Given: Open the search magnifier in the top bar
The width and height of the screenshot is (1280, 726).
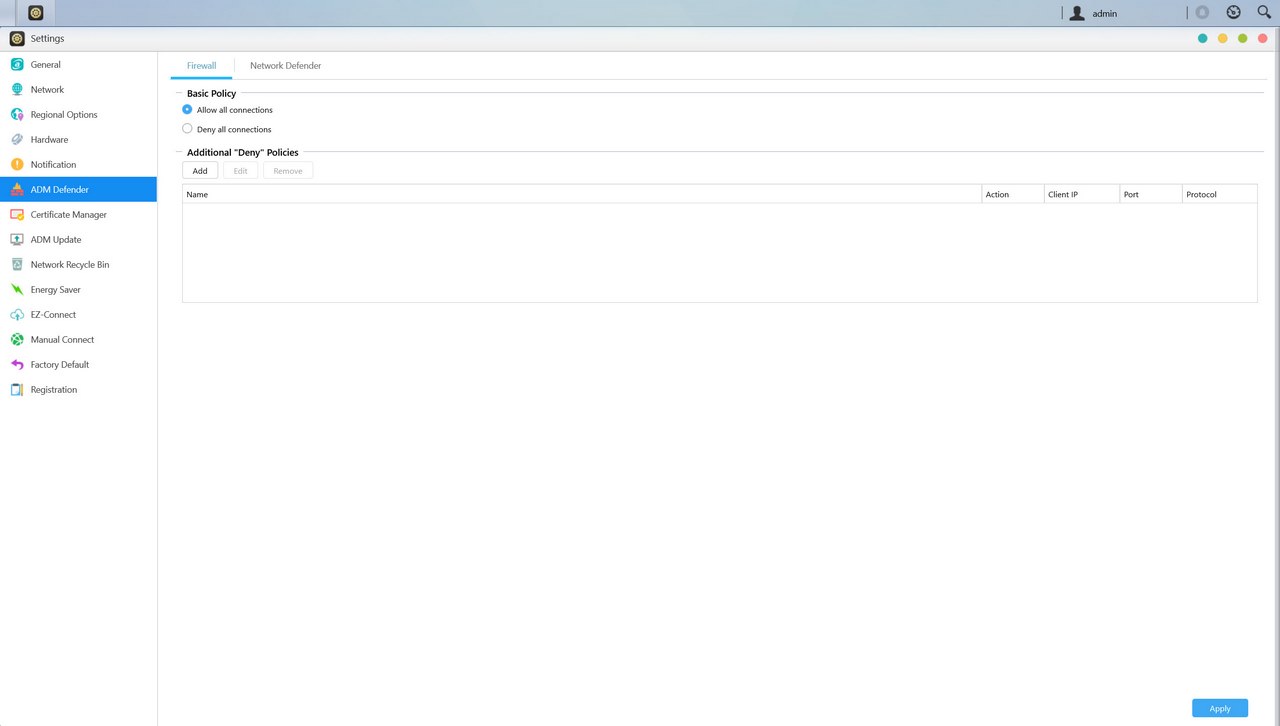Looking at the screenshot, I should pos(1264,12).
